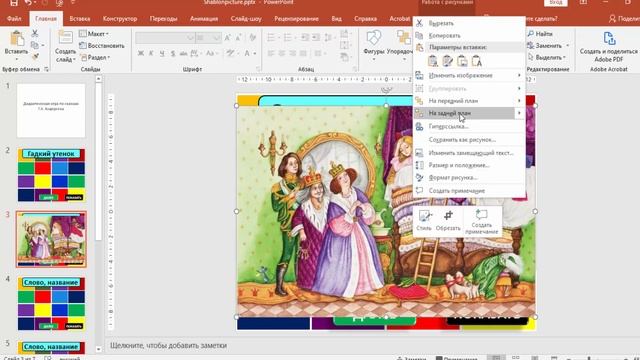Click the Поделиться share button
The width and height of the screenshot is (640, 360).
[624, 19]
